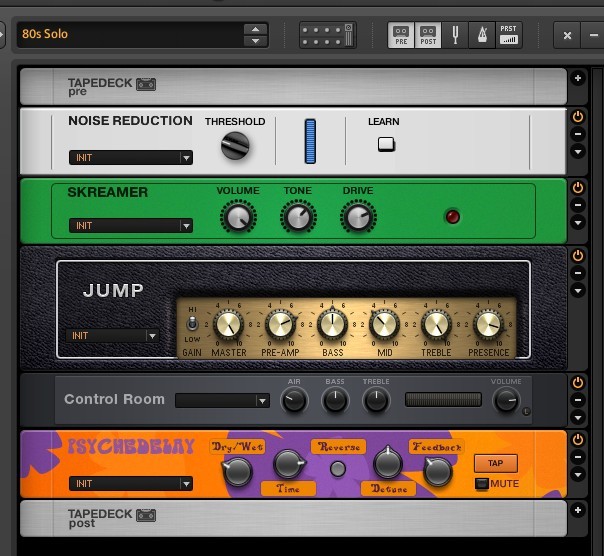Click the Psychedelay TAP button
604x556 pixels.
[496, 464]
